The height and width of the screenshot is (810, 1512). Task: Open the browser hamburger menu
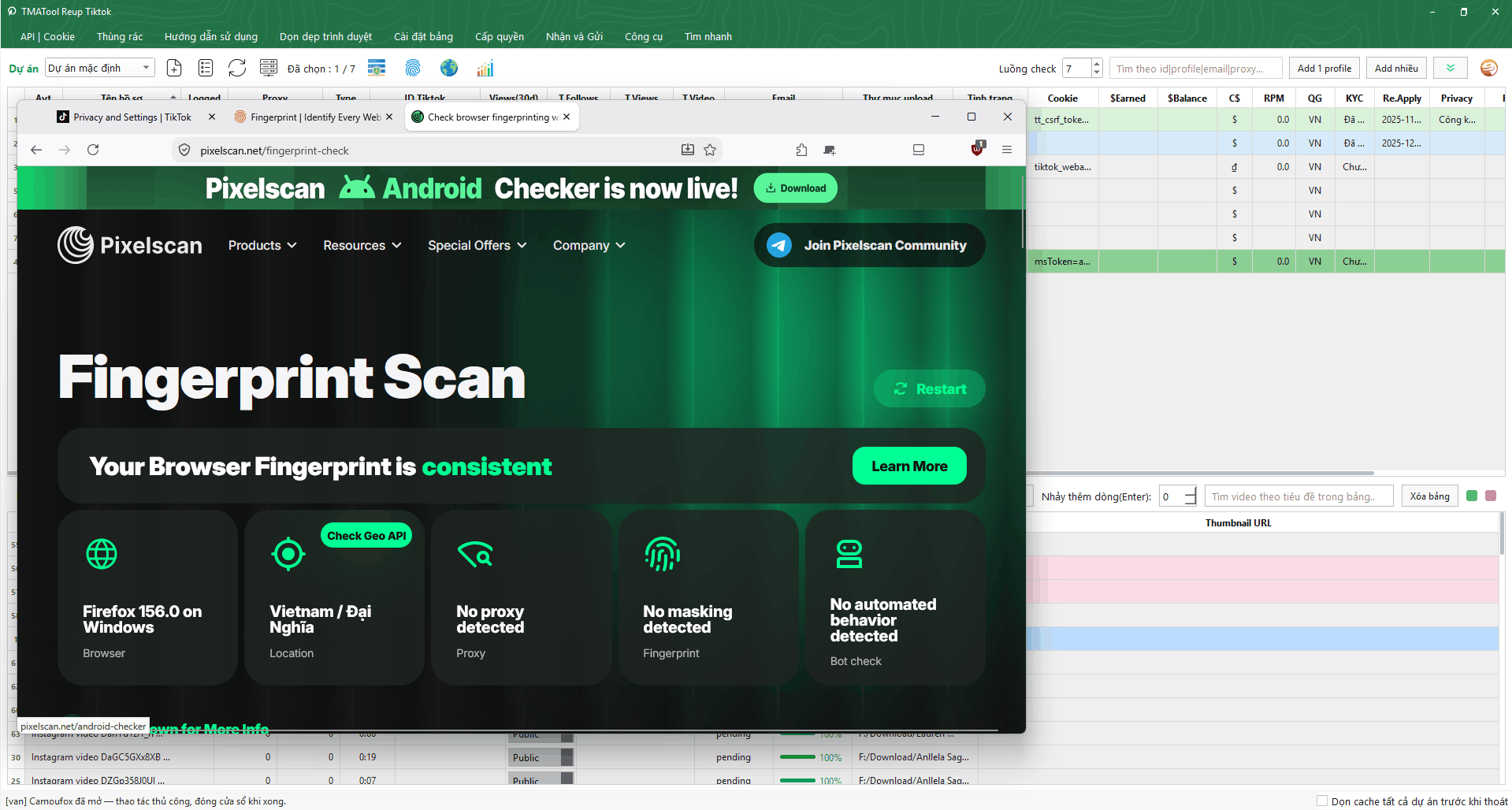click(1007, 150)
